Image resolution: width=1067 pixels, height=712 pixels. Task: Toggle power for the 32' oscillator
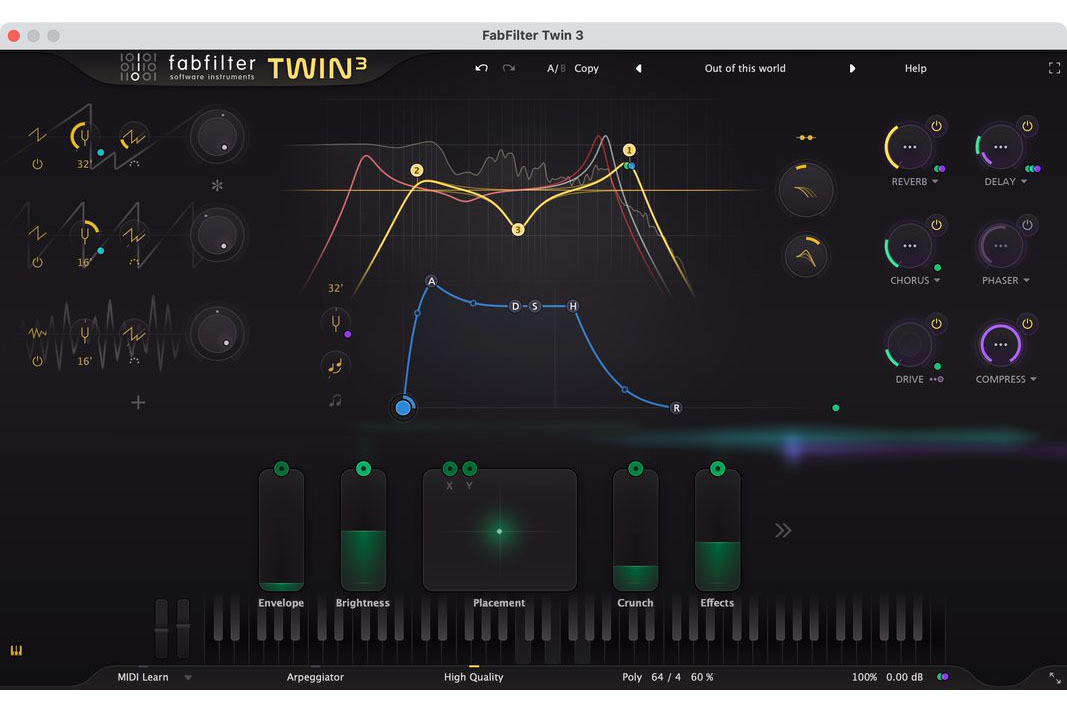click(37, 164)
